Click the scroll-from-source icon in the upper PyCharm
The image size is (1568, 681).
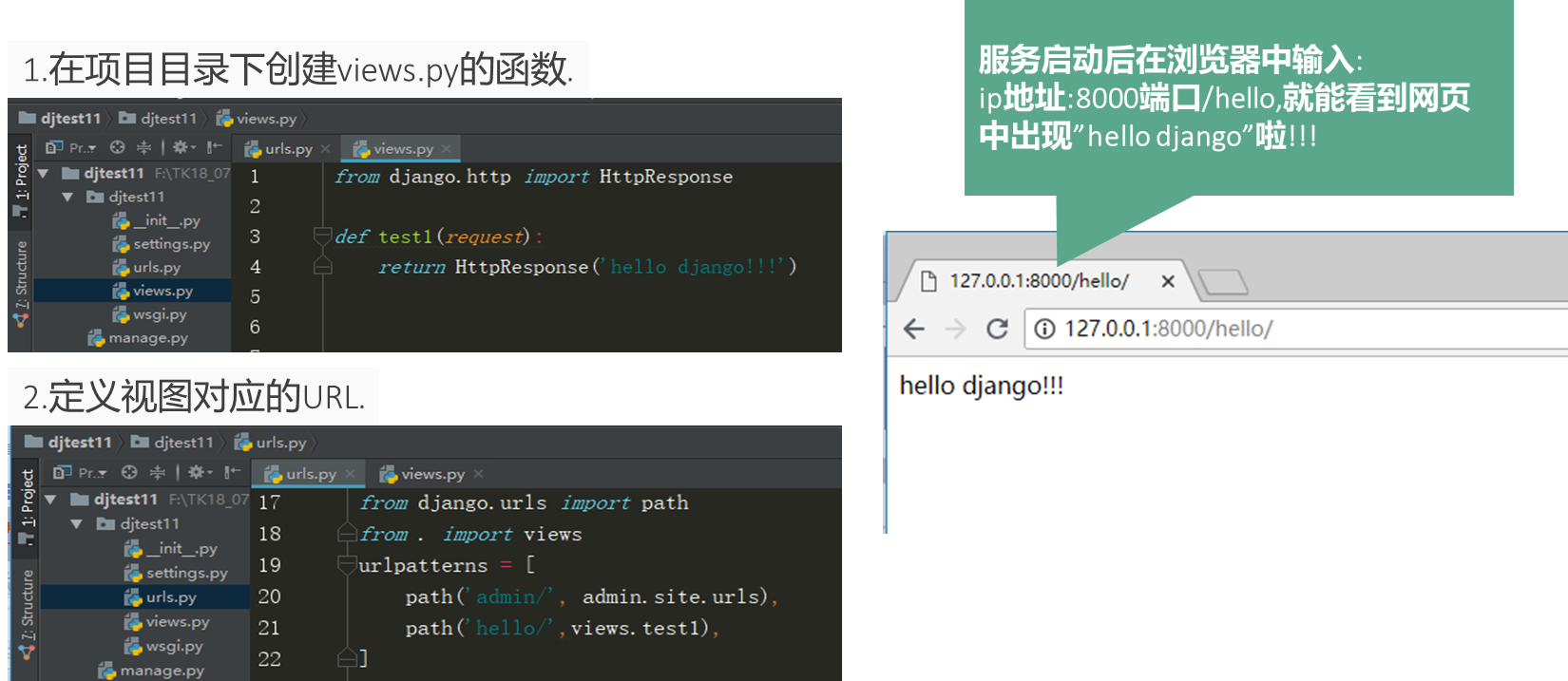[117, 147]
